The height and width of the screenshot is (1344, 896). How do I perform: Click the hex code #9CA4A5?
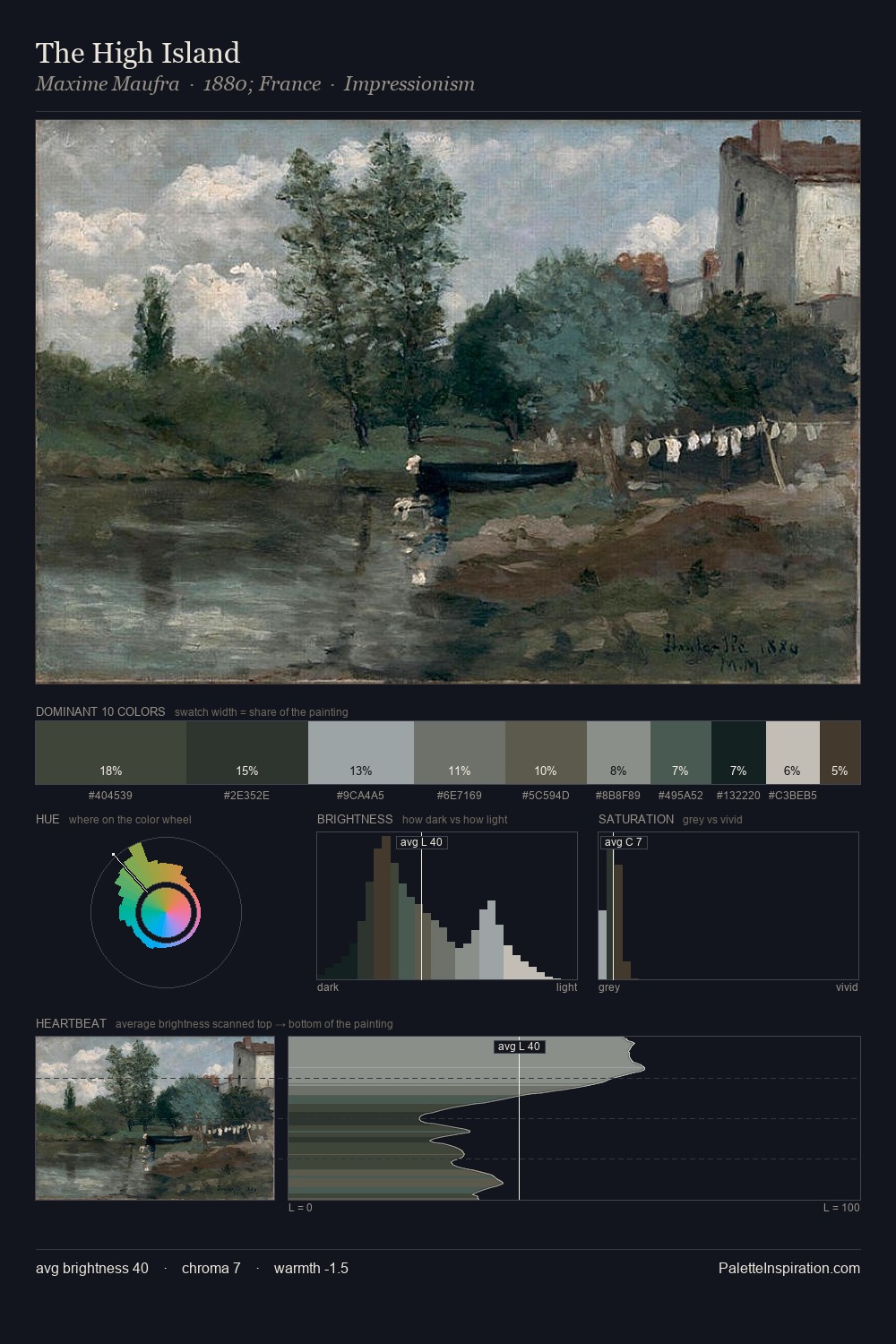click(361, 796)
